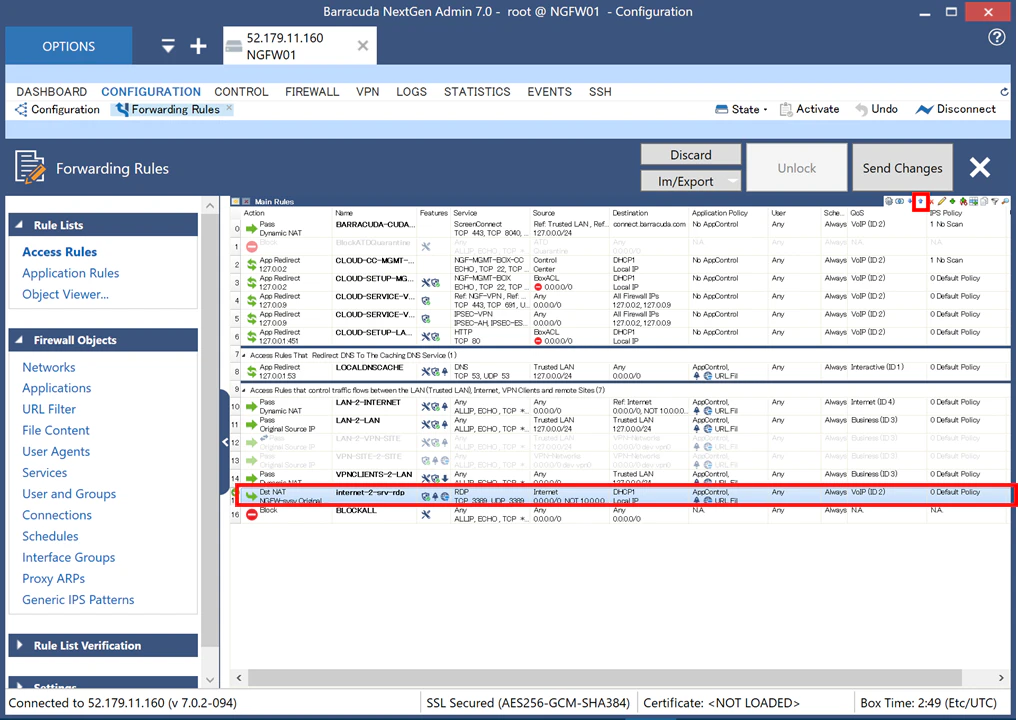
Task: Open the OPTIONS menu
Action: tap(69, 46)
